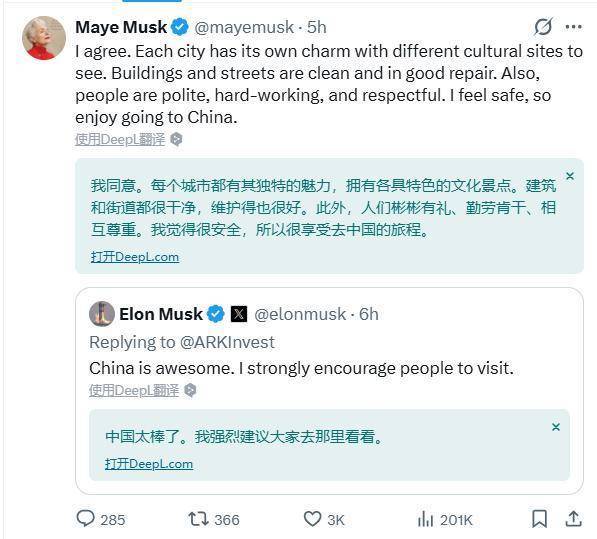Click the reply icon with 285 comments
Screen dimensions: 597x539
coord(86,519)
